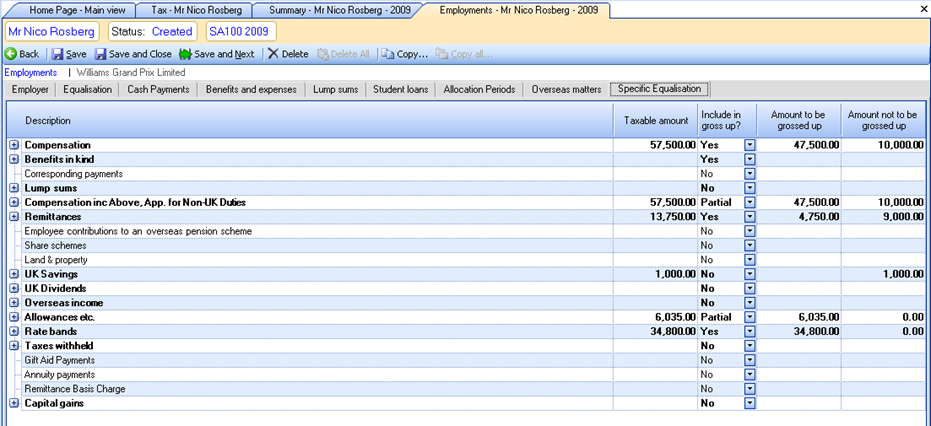Open the Allocation Periods sub-tab
The height and width of the screenshot is (426, 931).
480,90
